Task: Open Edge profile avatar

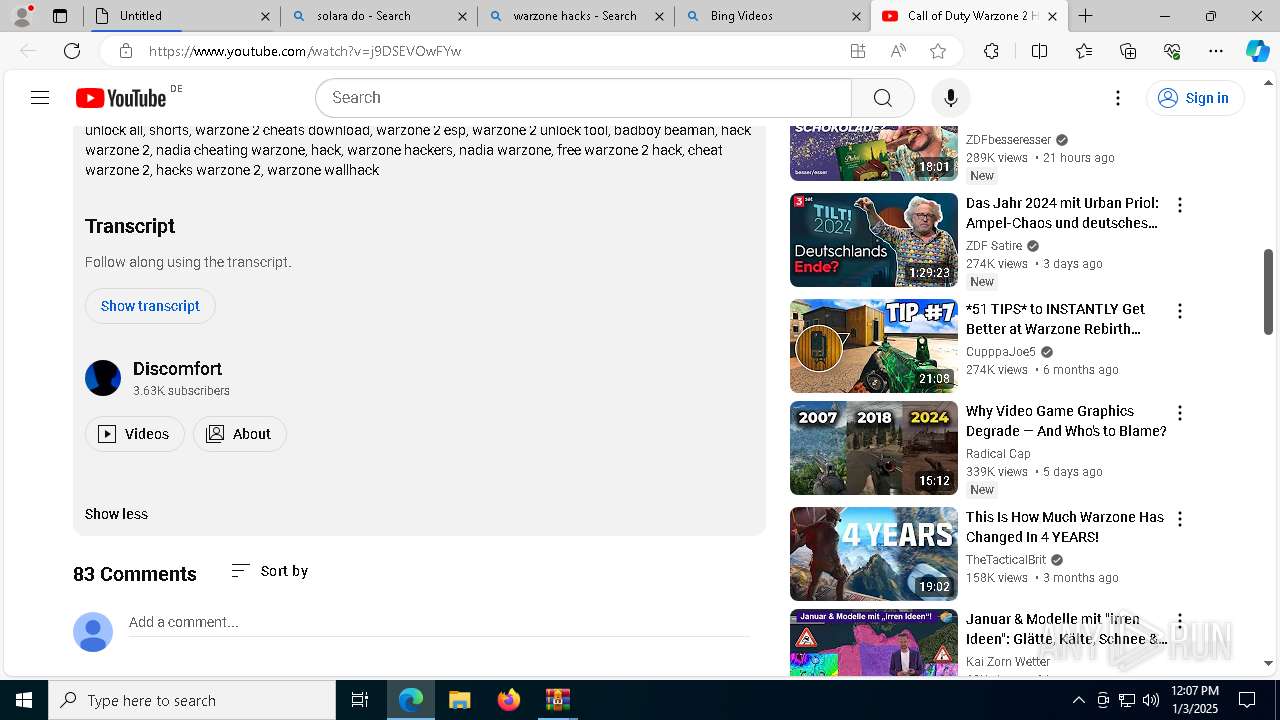Action: (22, 16)
